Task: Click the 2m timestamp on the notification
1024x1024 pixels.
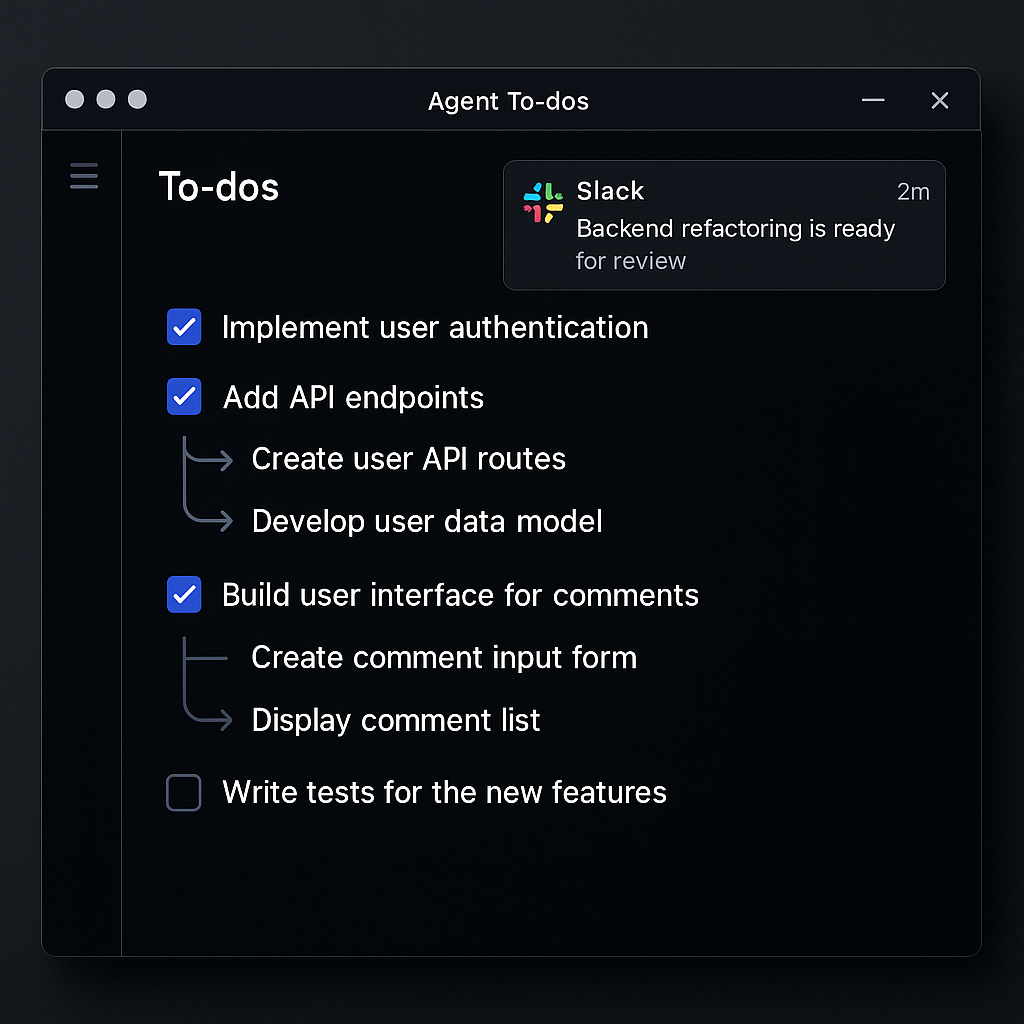Action: point(913,192)
